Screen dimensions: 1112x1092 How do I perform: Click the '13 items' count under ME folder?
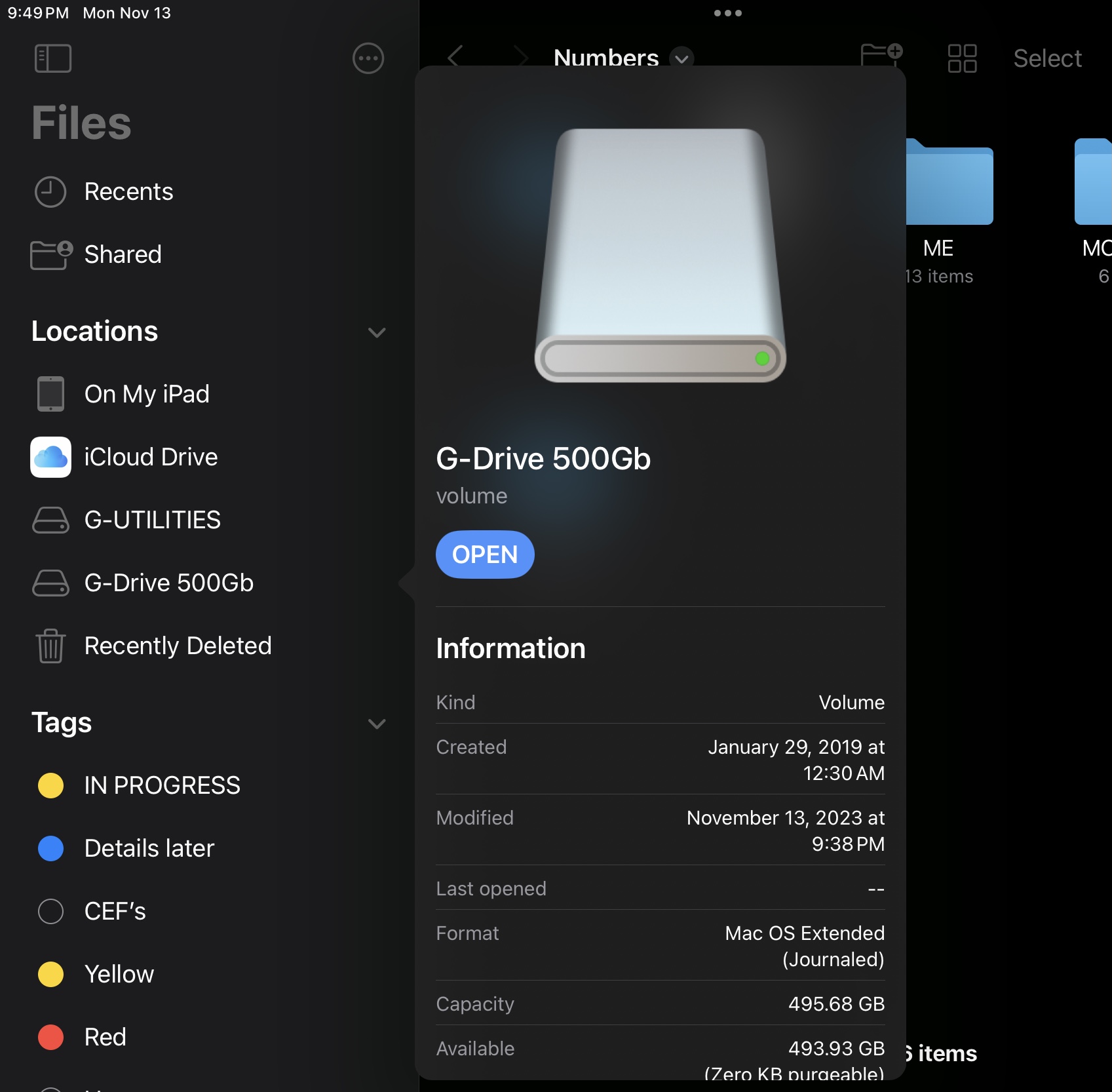tap(939, 277)
